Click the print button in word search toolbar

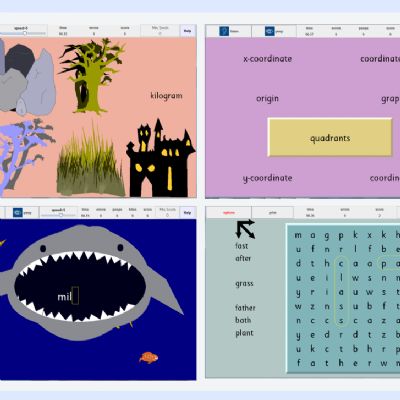(x=273, y=213)
